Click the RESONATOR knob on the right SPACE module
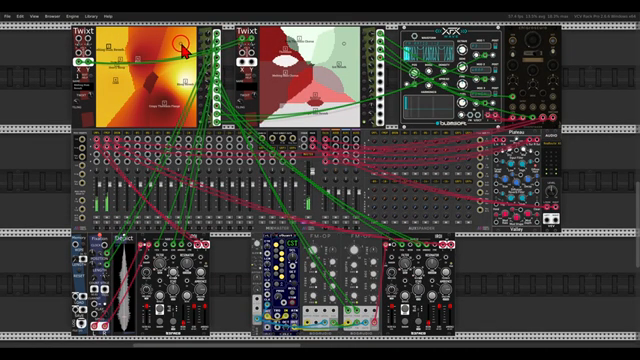640x360 pixels. [x=432, y=264]
